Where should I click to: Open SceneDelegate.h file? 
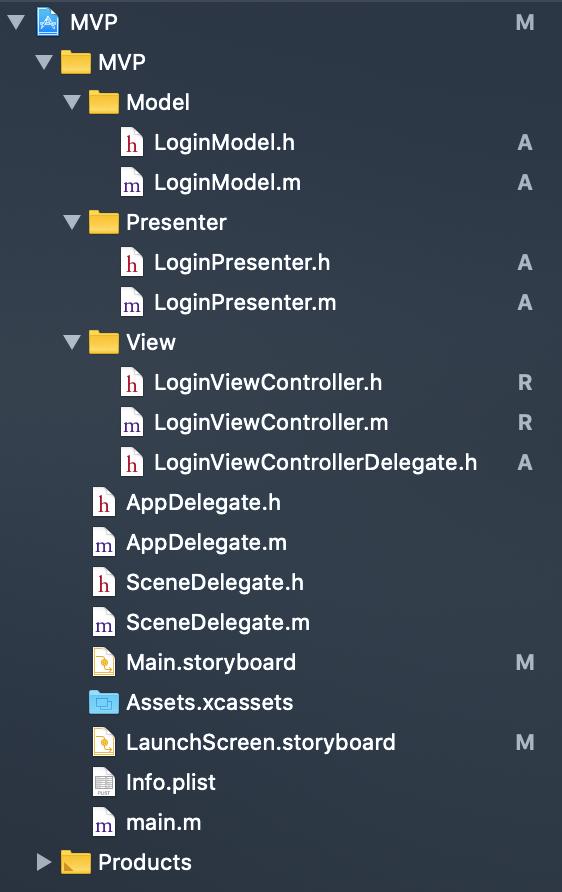215,583
